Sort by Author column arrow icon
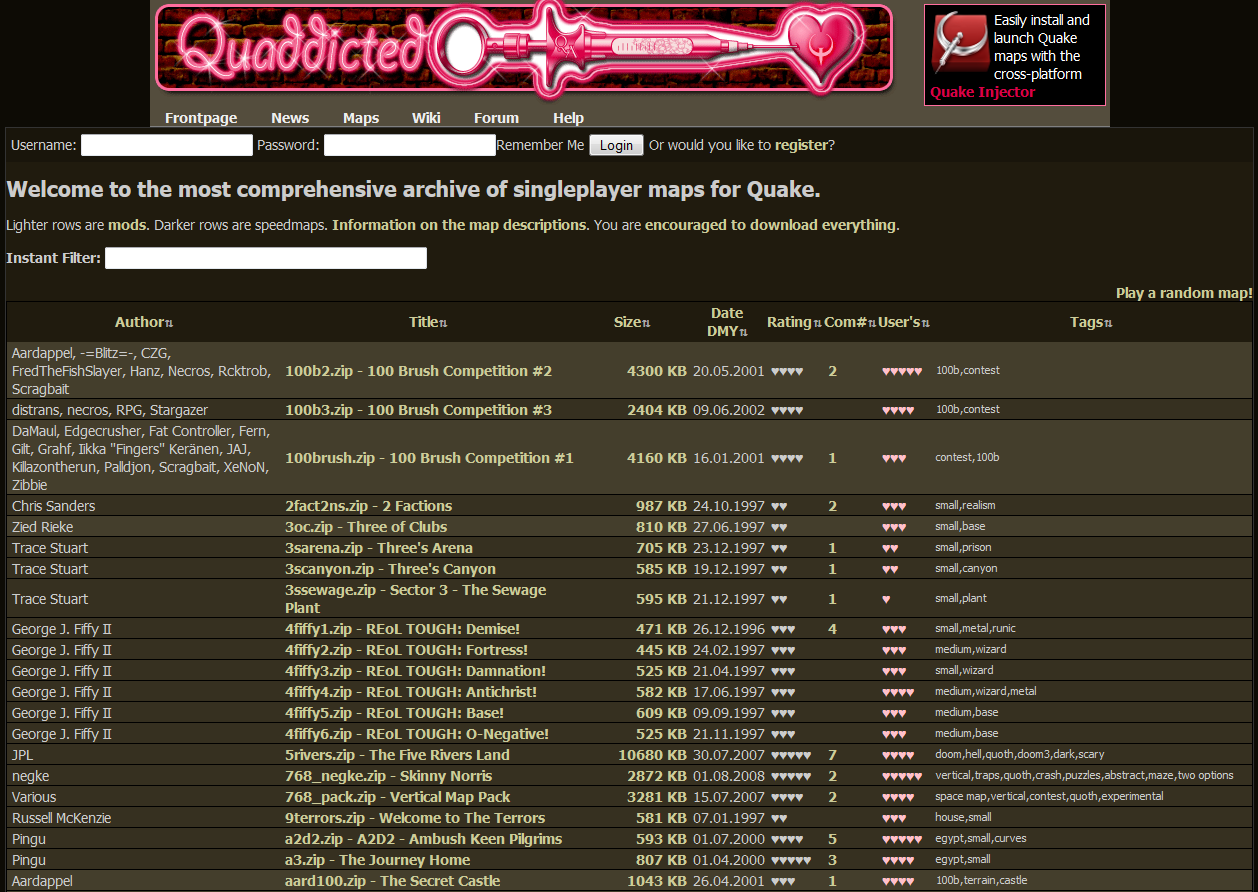Viewport: 1258px width, 892px height. [x=169, y=323]
